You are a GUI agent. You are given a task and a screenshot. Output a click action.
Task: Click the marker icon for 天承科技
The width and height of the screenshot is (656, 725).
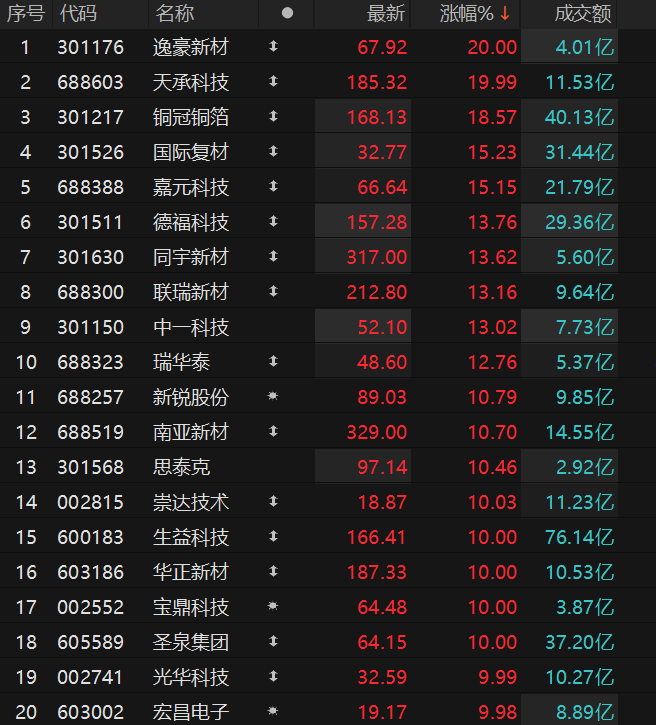tap(273, 81)
